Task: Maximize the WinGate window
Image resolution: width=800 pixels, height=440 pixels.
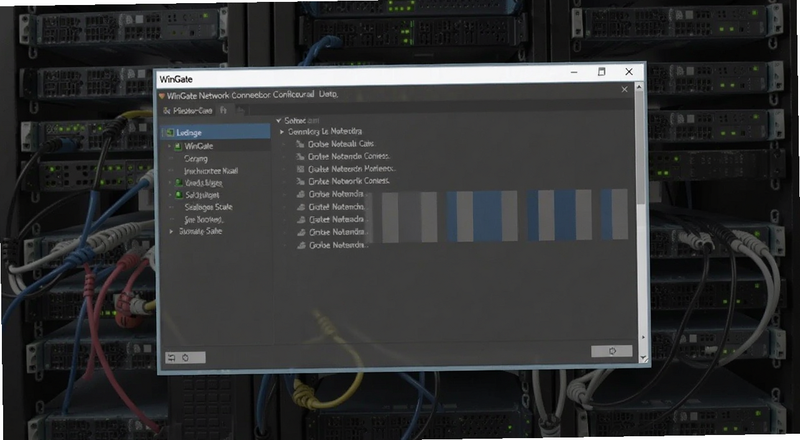Action: (x=602, y=72)
